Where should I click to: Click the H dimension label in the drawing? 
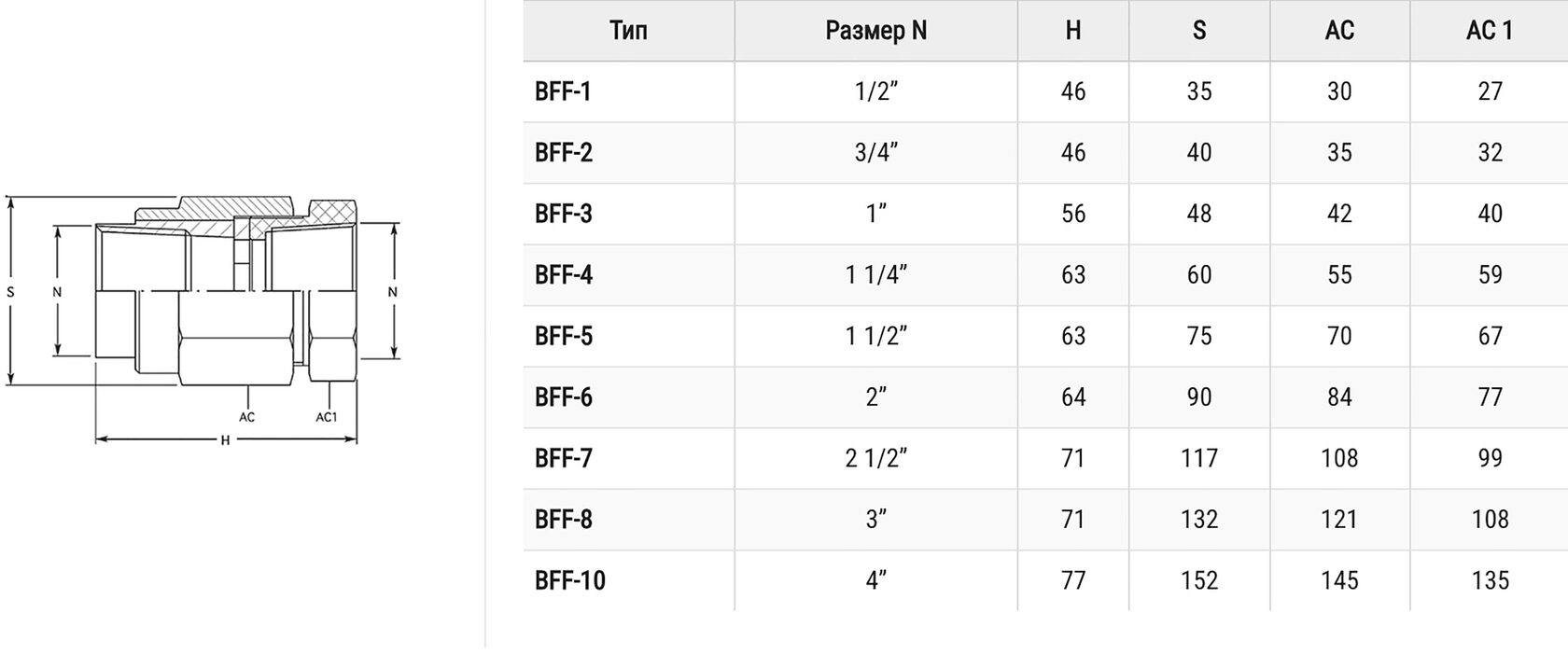[x=225, y=441]
